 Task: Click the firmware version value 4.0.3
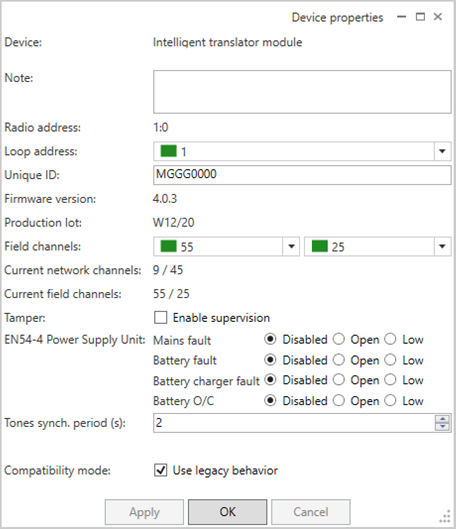tap(165, 199)
